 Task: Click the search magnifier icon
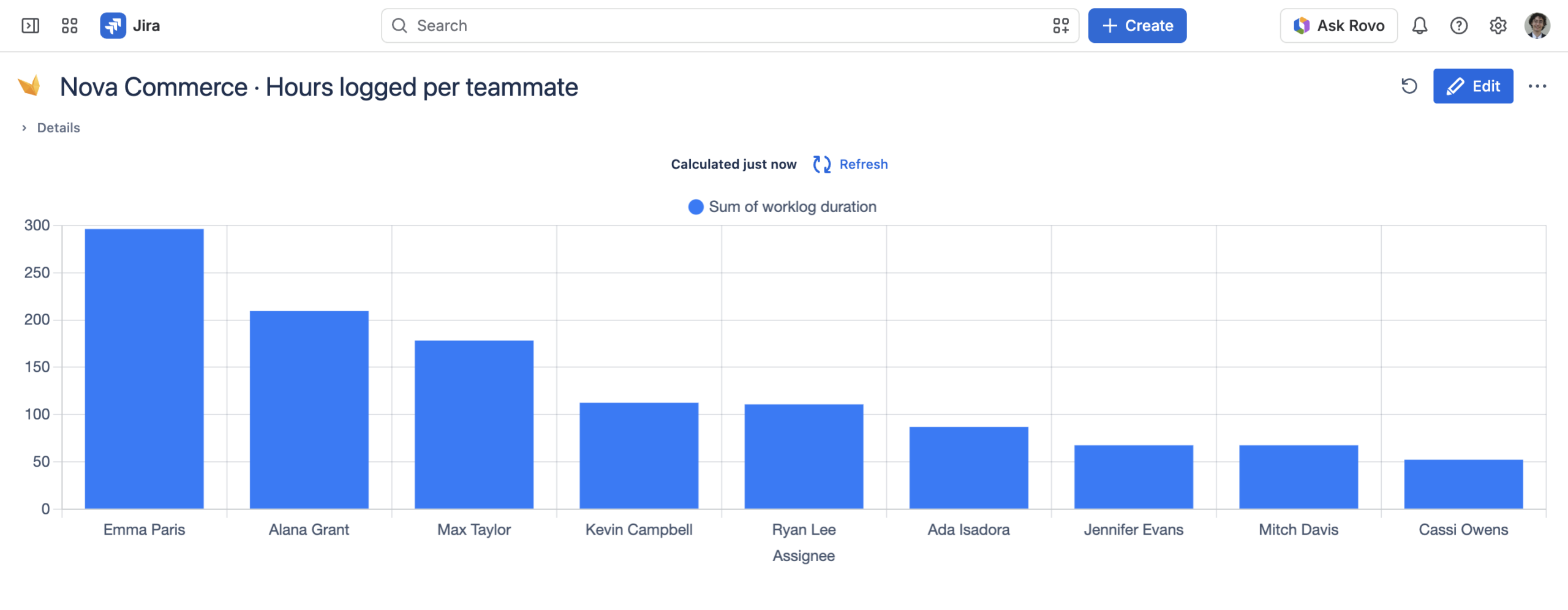point(399,26)
